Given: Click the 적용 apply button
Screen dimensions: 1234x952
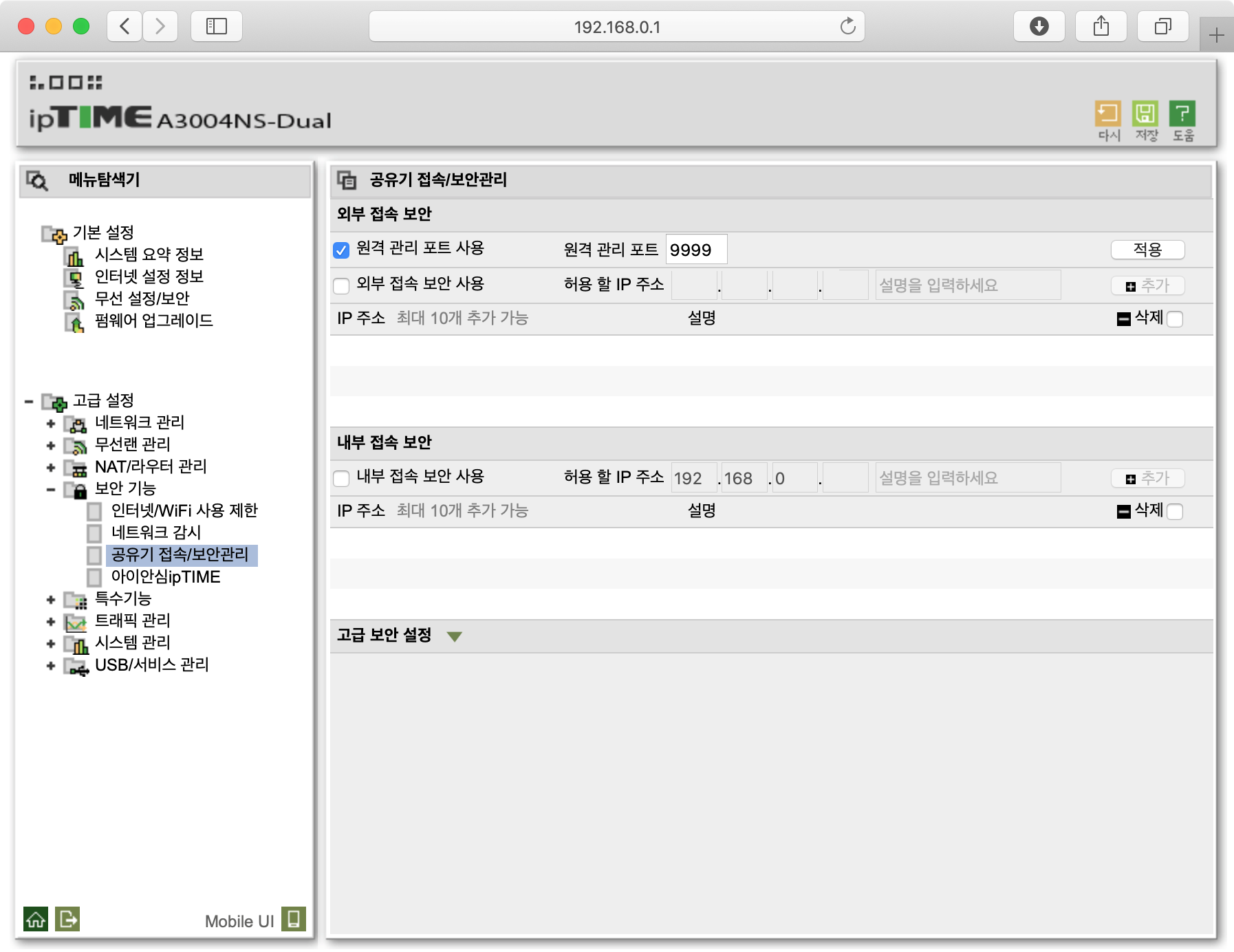Looking at the screenshot, I should [1147, 250].
